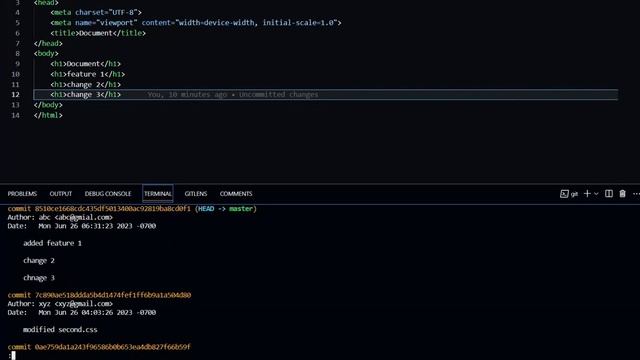
Task: Click the git terminal shell icon
Action: coord(564,194)
